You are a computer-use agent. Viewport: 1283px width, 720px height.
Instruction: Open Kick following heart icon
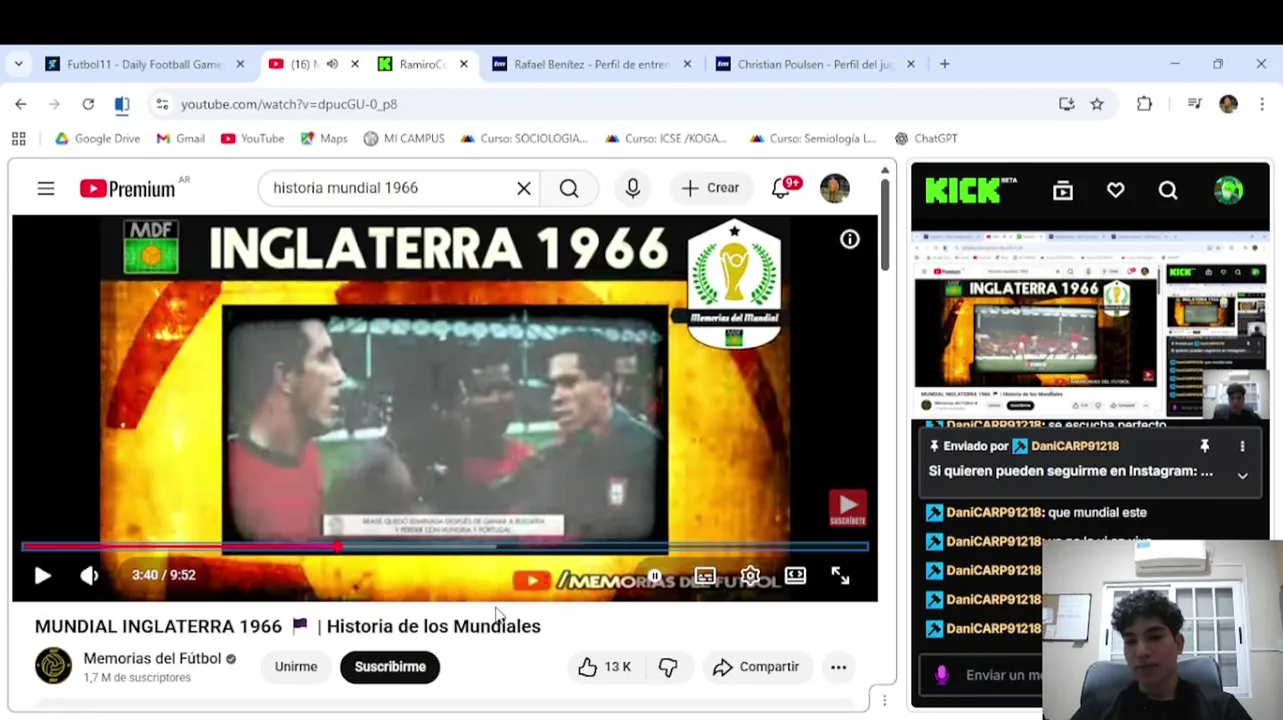[x=1115, y=191]
